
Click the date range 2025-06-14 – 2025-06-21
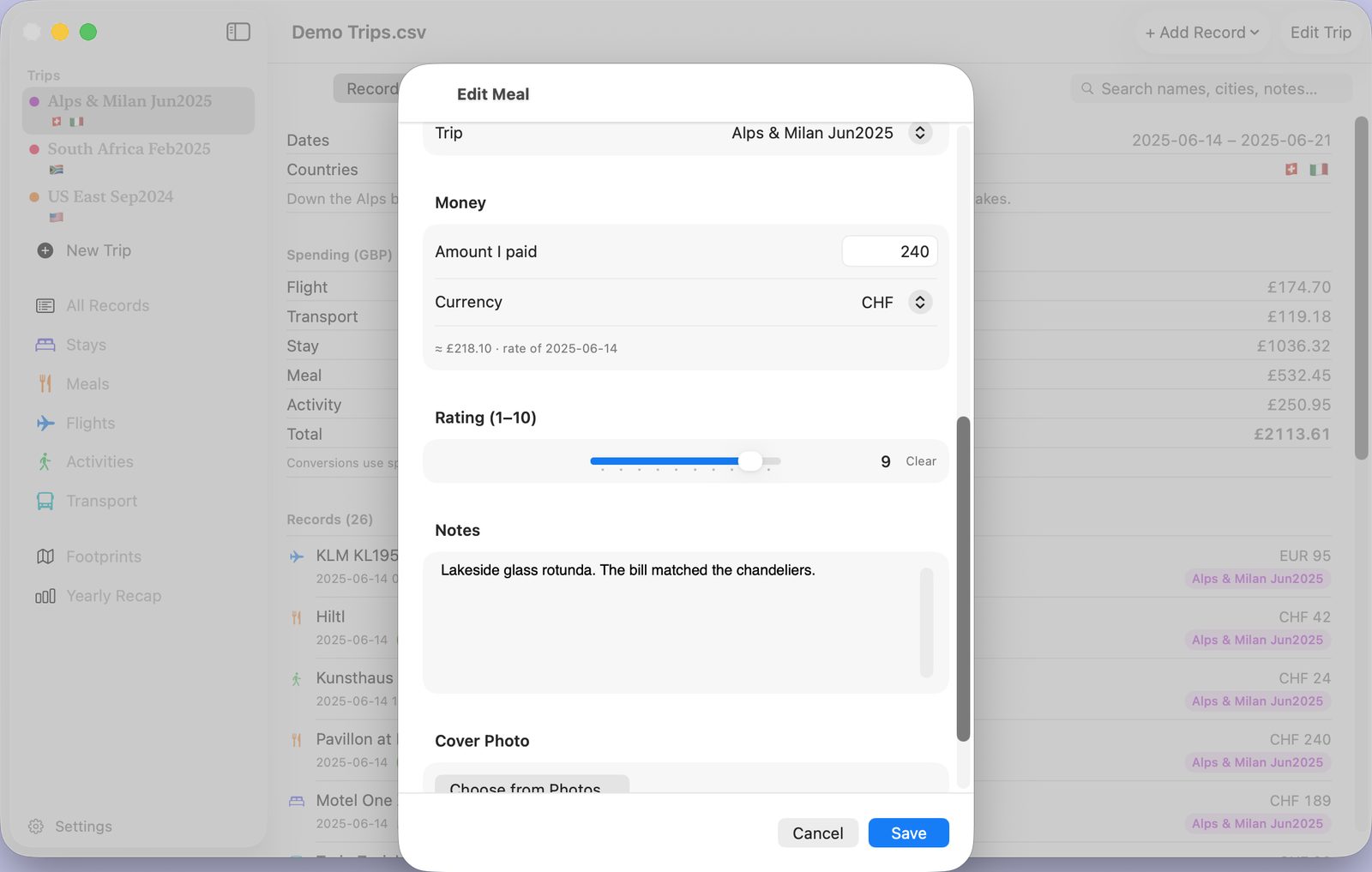tap(1231, 140)
